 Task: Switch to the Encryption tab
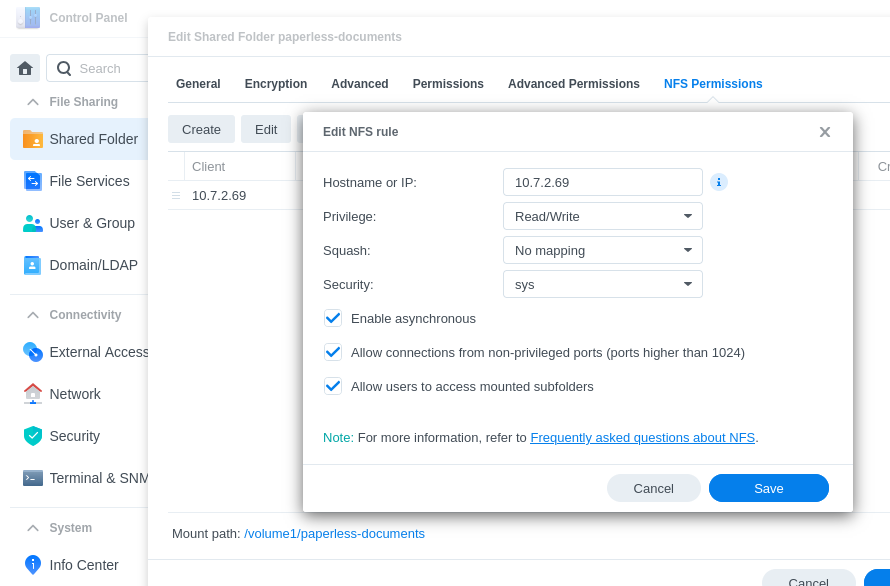point(275,84)
